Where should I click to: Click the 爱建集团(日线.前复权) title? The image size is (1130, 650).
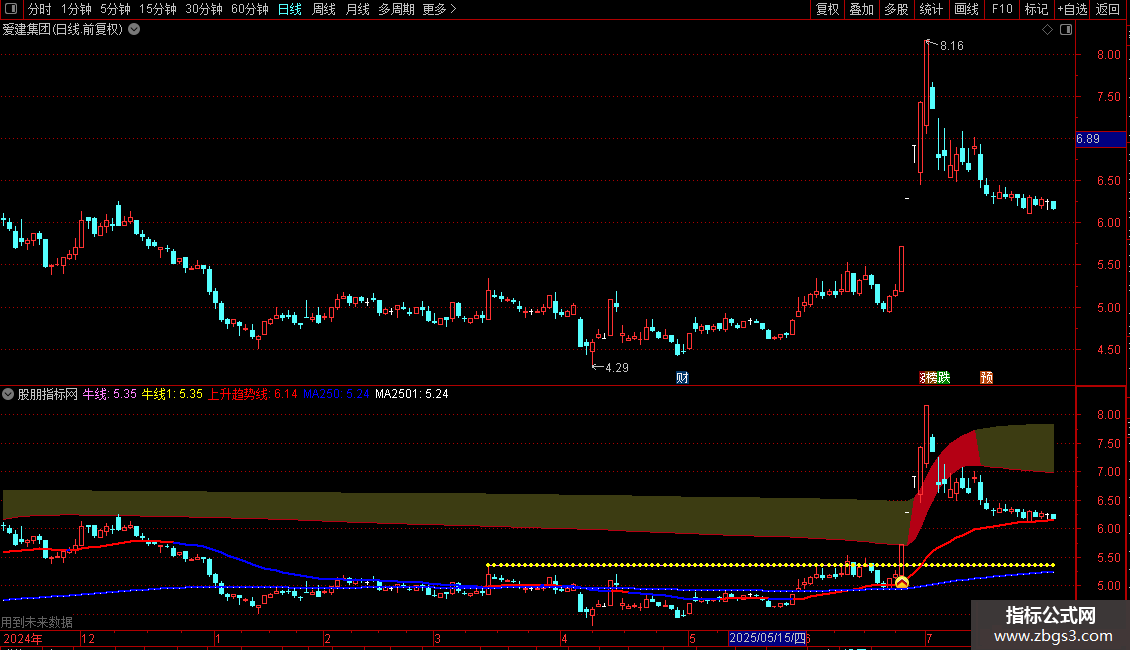[x=63, y=30]
